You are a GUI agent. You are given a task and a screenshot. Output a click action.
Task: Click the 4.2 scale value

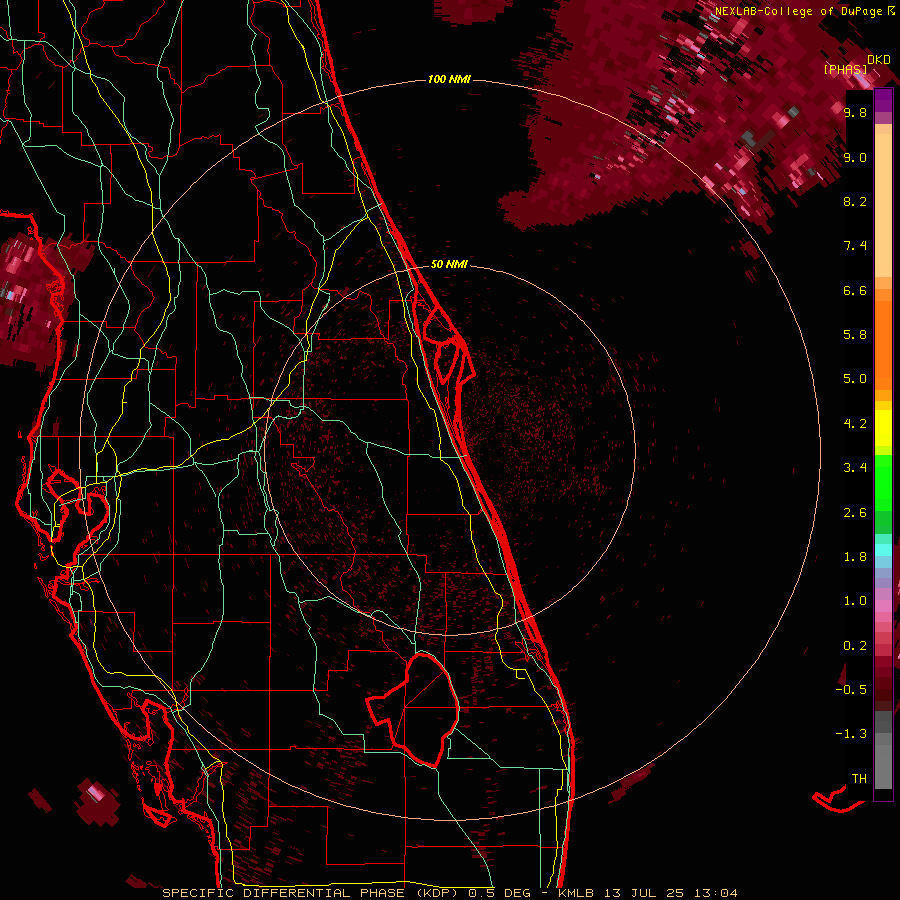tap(855, 424)
